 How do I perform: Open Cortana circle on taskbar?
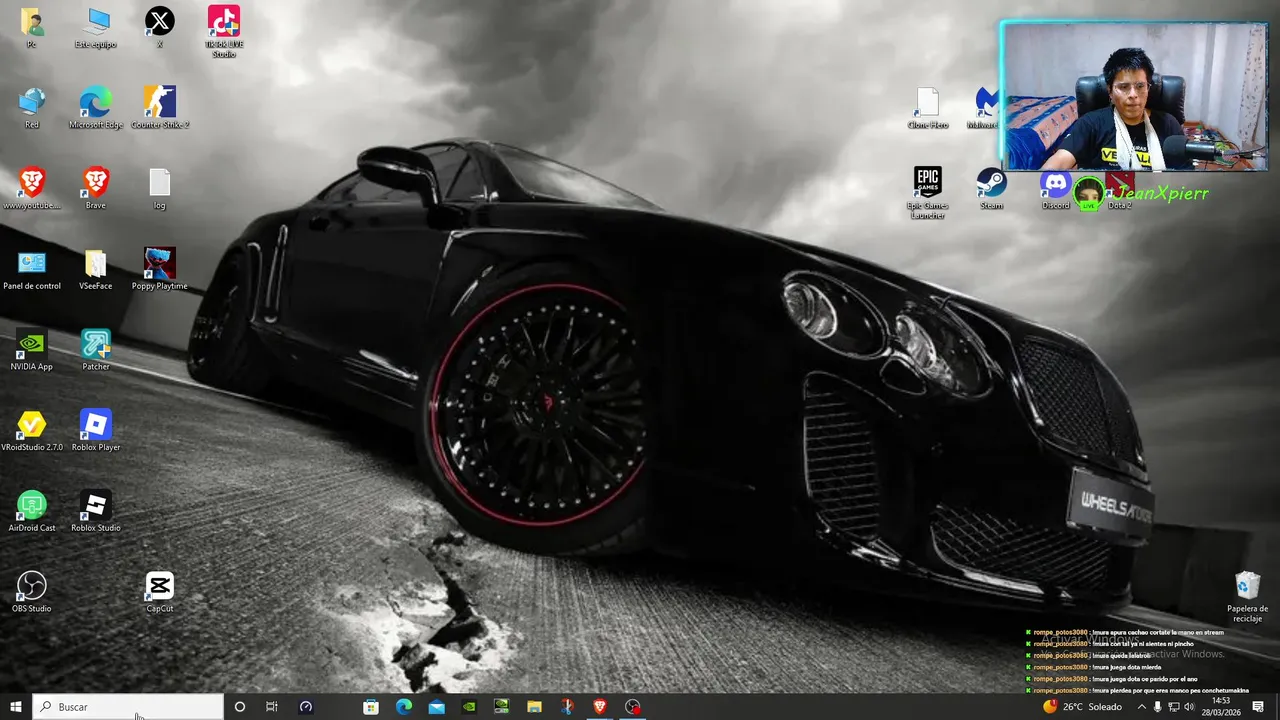(239, 707)
